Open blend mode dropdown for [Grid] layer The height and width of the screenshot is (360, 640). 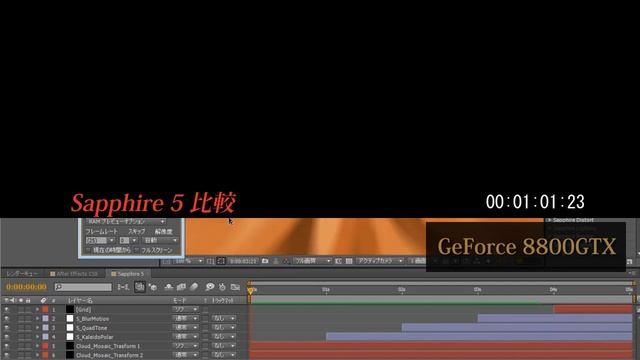click(x=185, y=310)
